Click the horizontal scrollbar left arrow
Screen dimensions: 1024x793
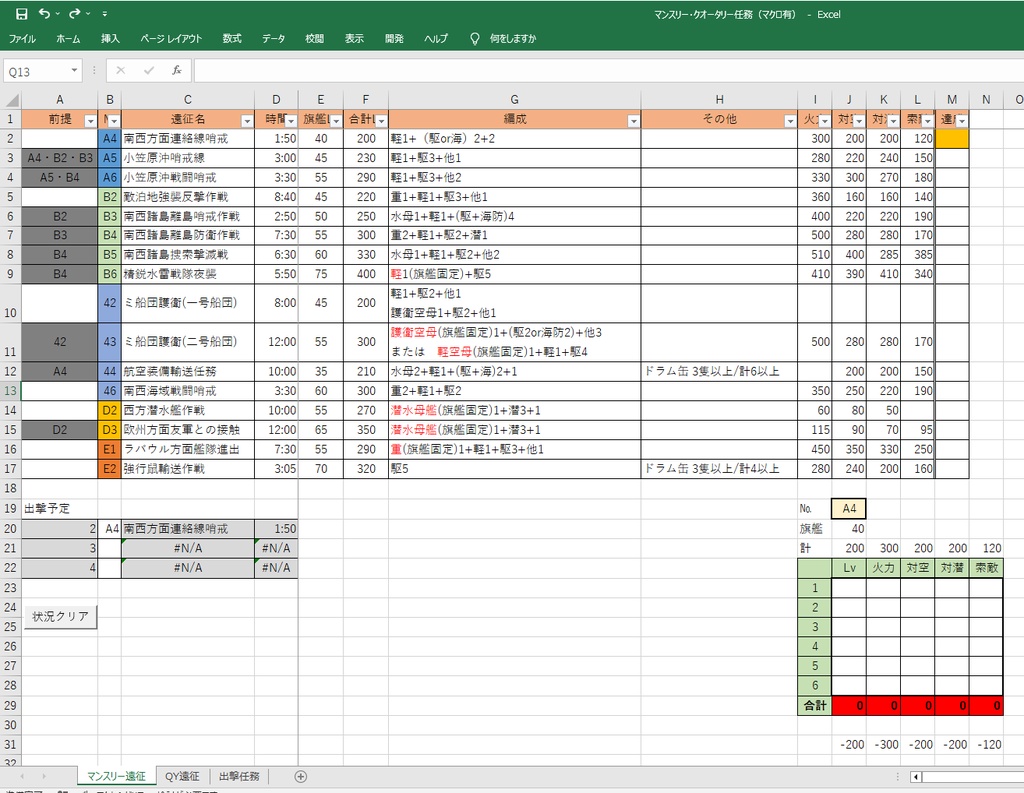pos(916,776)
